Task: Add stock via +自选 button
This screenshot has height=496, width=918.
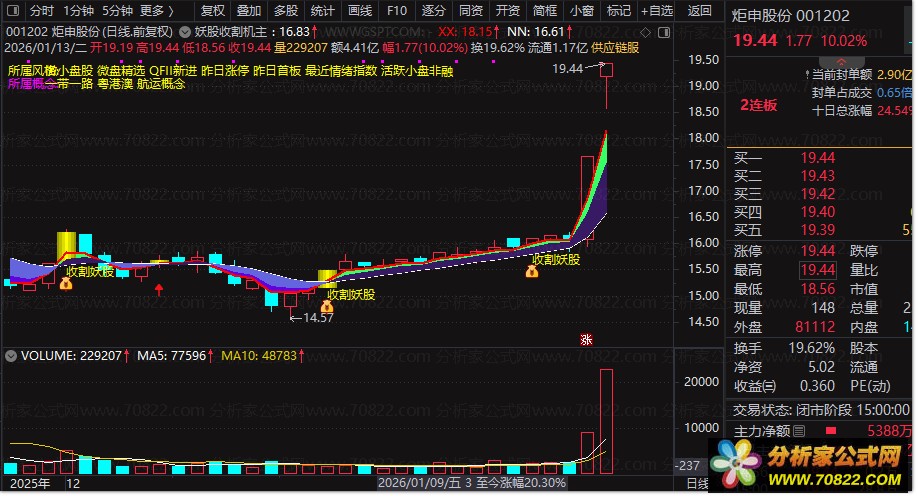Action: click(x=656, y=11)
